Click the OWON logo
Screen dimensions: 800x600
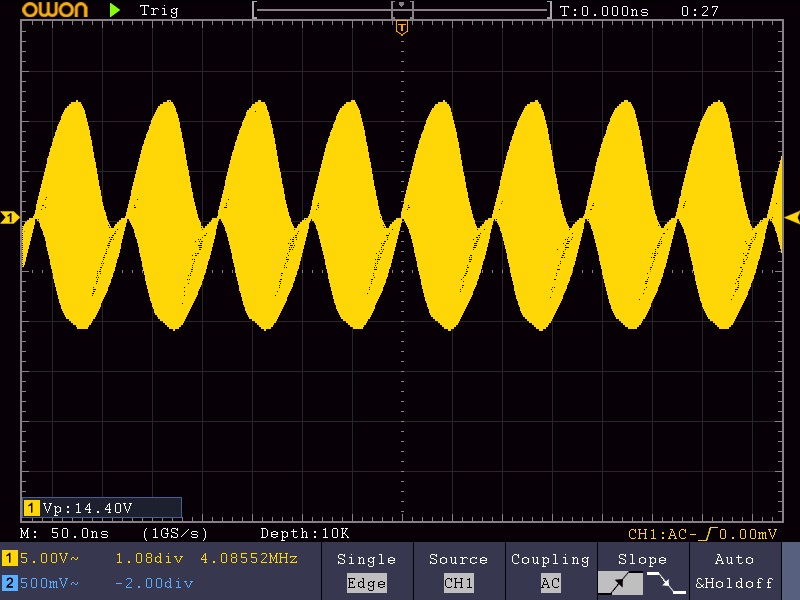pyautogui.click(x=55, y=9)
